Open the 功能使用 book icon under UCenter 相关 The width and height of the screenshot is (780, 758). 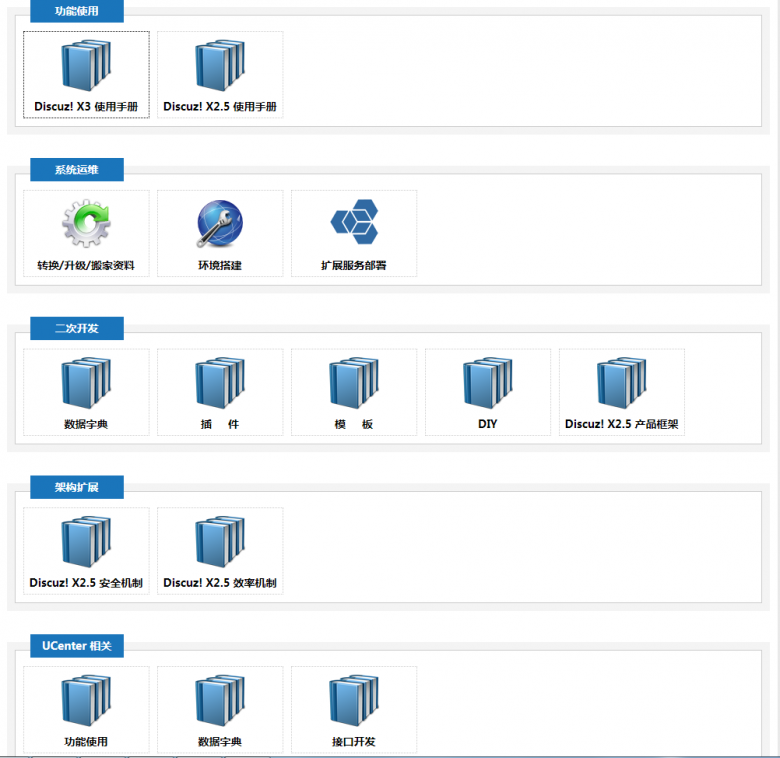86,700
